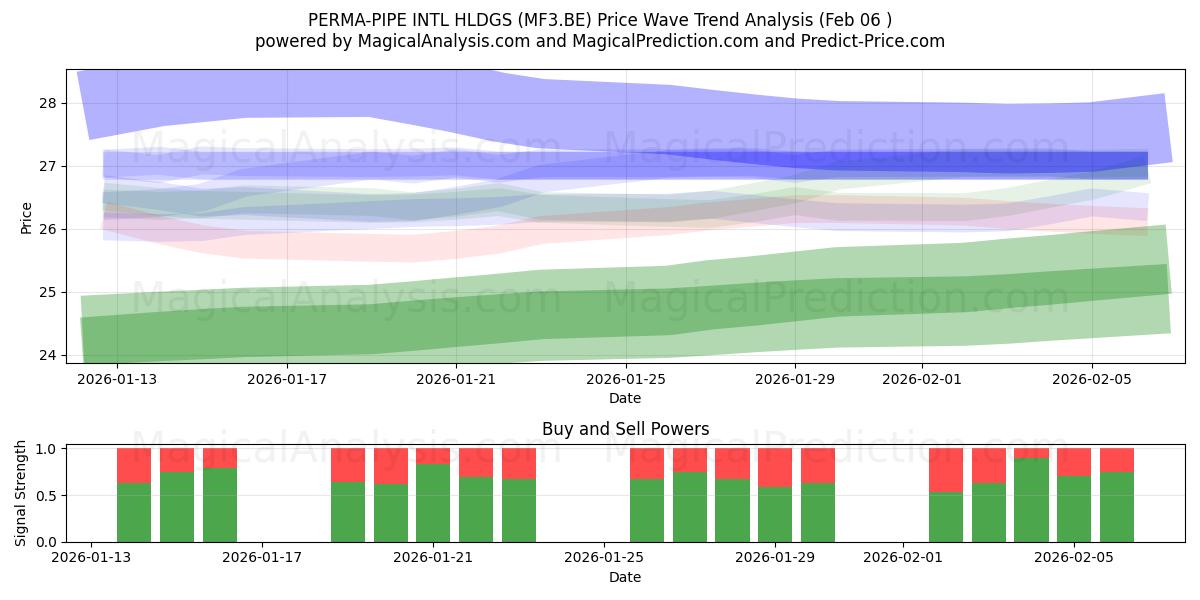Image resolution: width=1200 pixels, height=600 pixels.
Task: Click 2026-01-17 tick under Buy and Sell Powers
Action: pyautogui.click(x=262, y=558)
